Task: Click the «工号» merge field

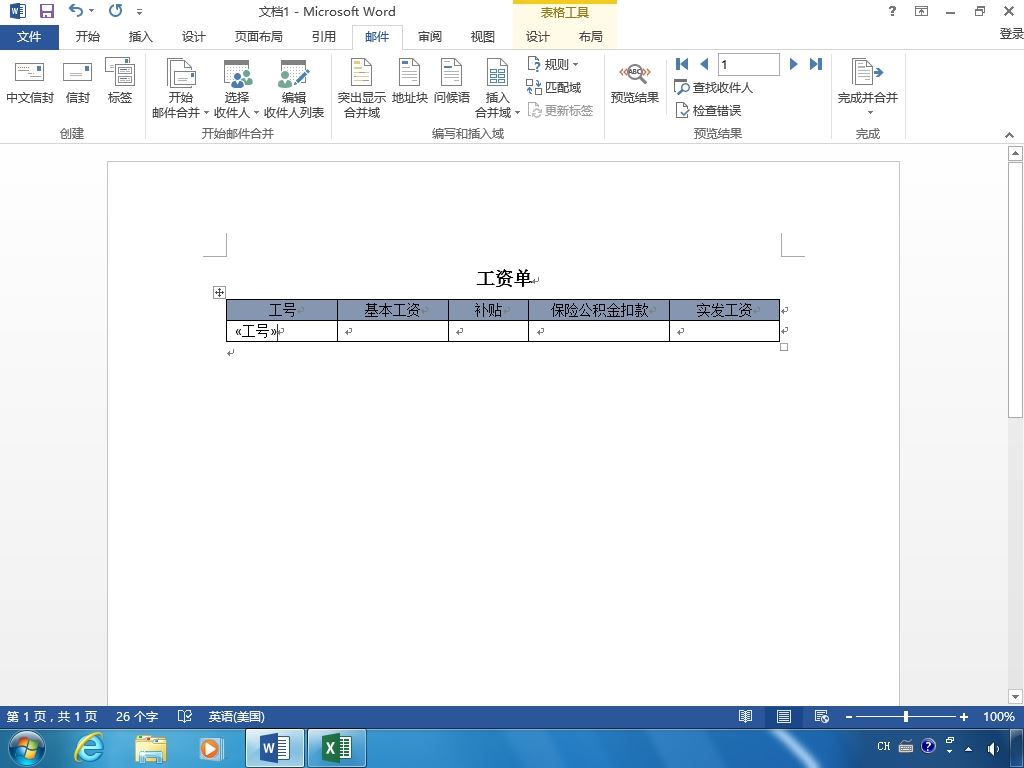Action: pyautogui.click(x=256, y=331)
